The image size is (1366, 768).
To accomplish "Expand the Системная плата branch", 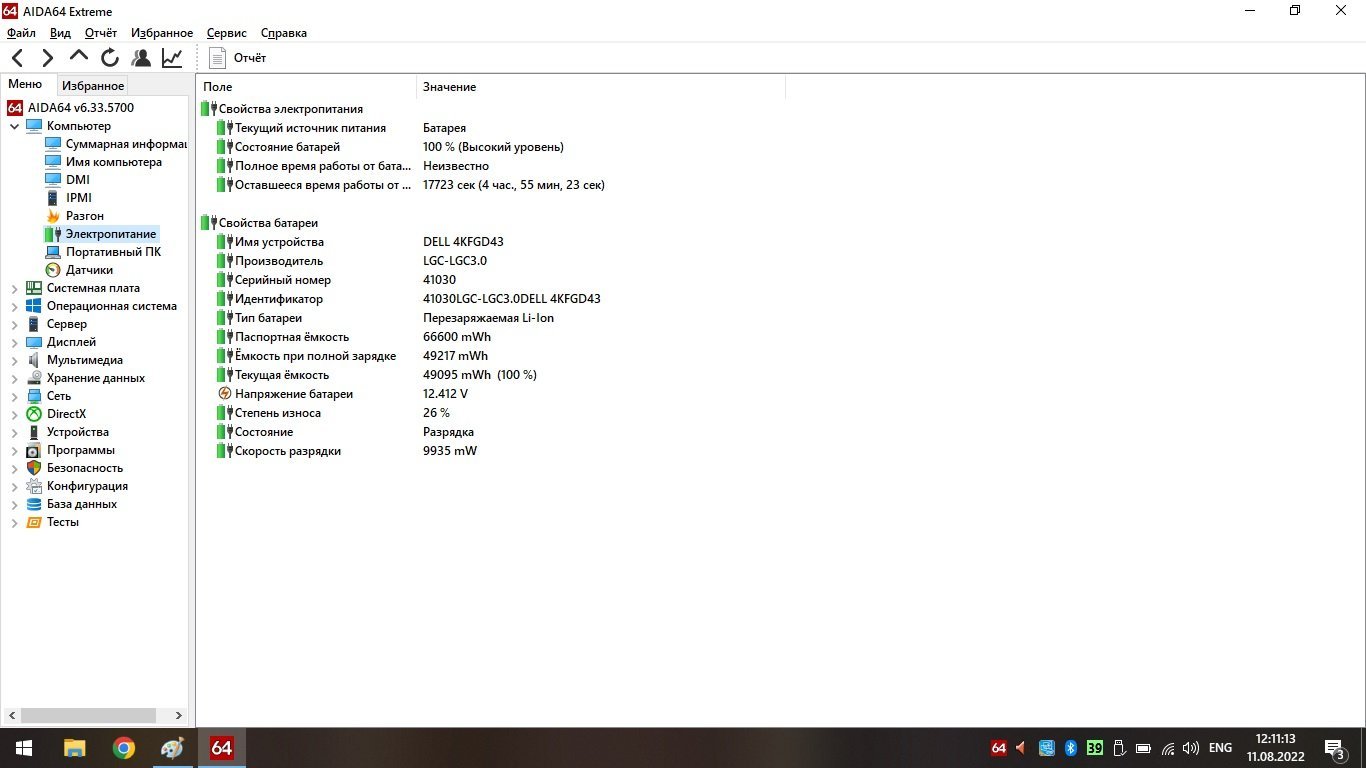I will 14,288.
